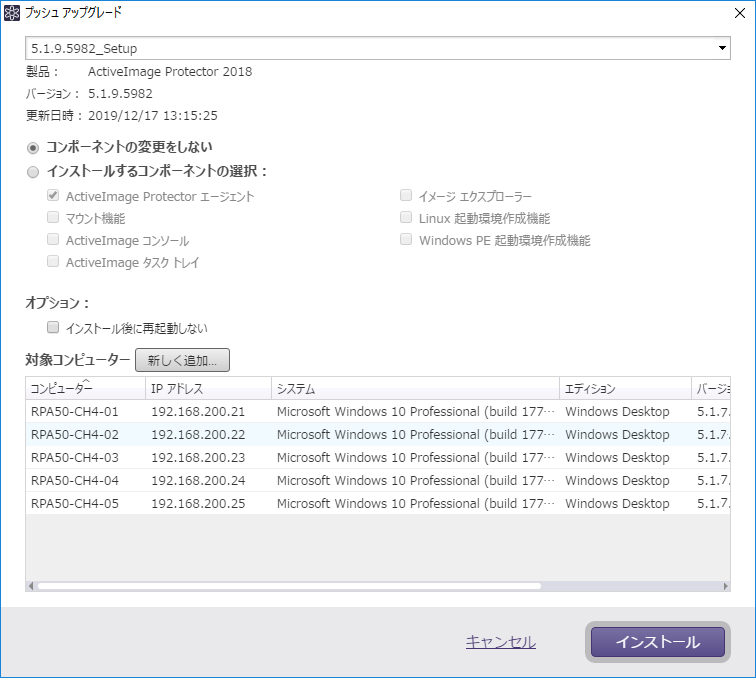Click the scrollbar's left arrow
The image size is (756, 678).
(30, 586)
